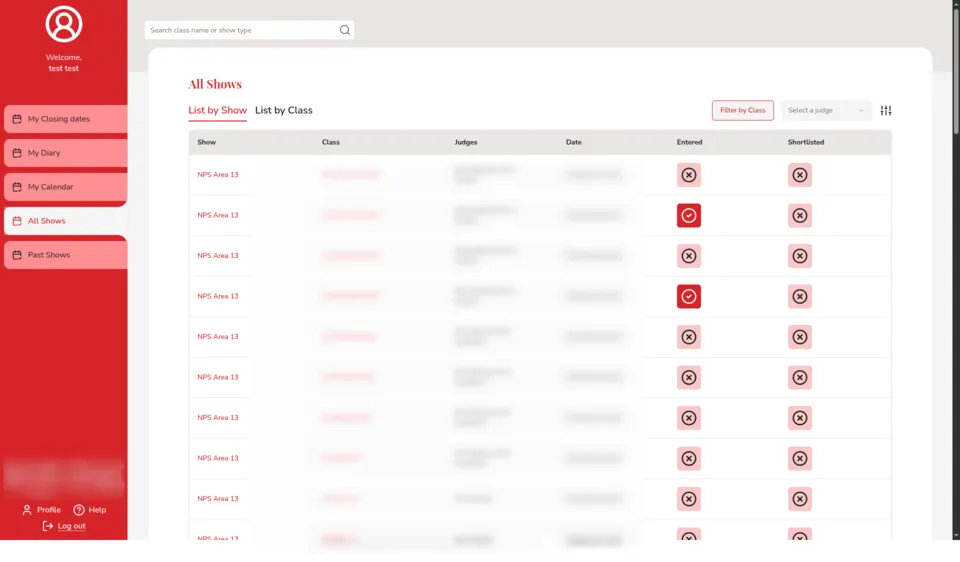Open the first NPS Area 13 show link
960x562 pixels.
click(217, 174)
